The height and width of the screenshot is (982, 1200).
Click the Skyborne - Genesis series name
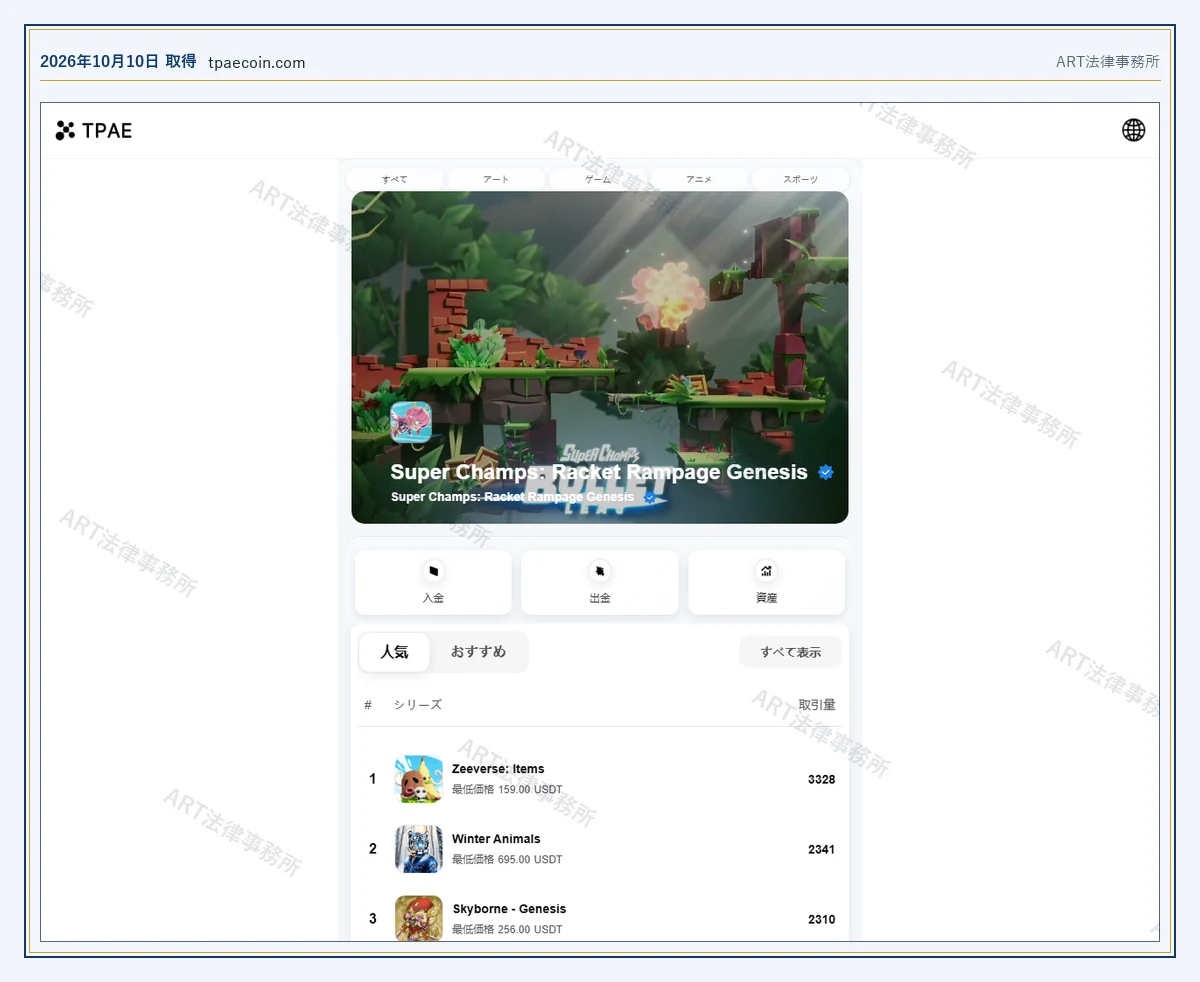click(x=509, y=909)
